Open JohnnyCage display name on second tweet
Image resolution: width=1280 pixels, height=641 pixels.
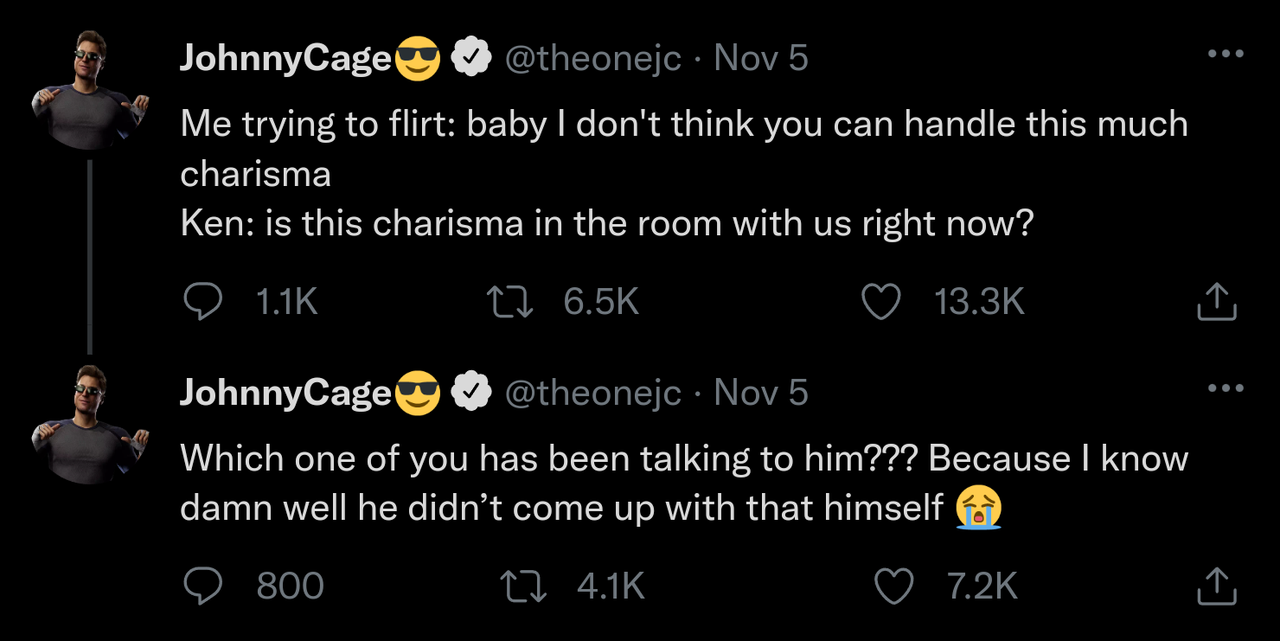coord(285,394)
